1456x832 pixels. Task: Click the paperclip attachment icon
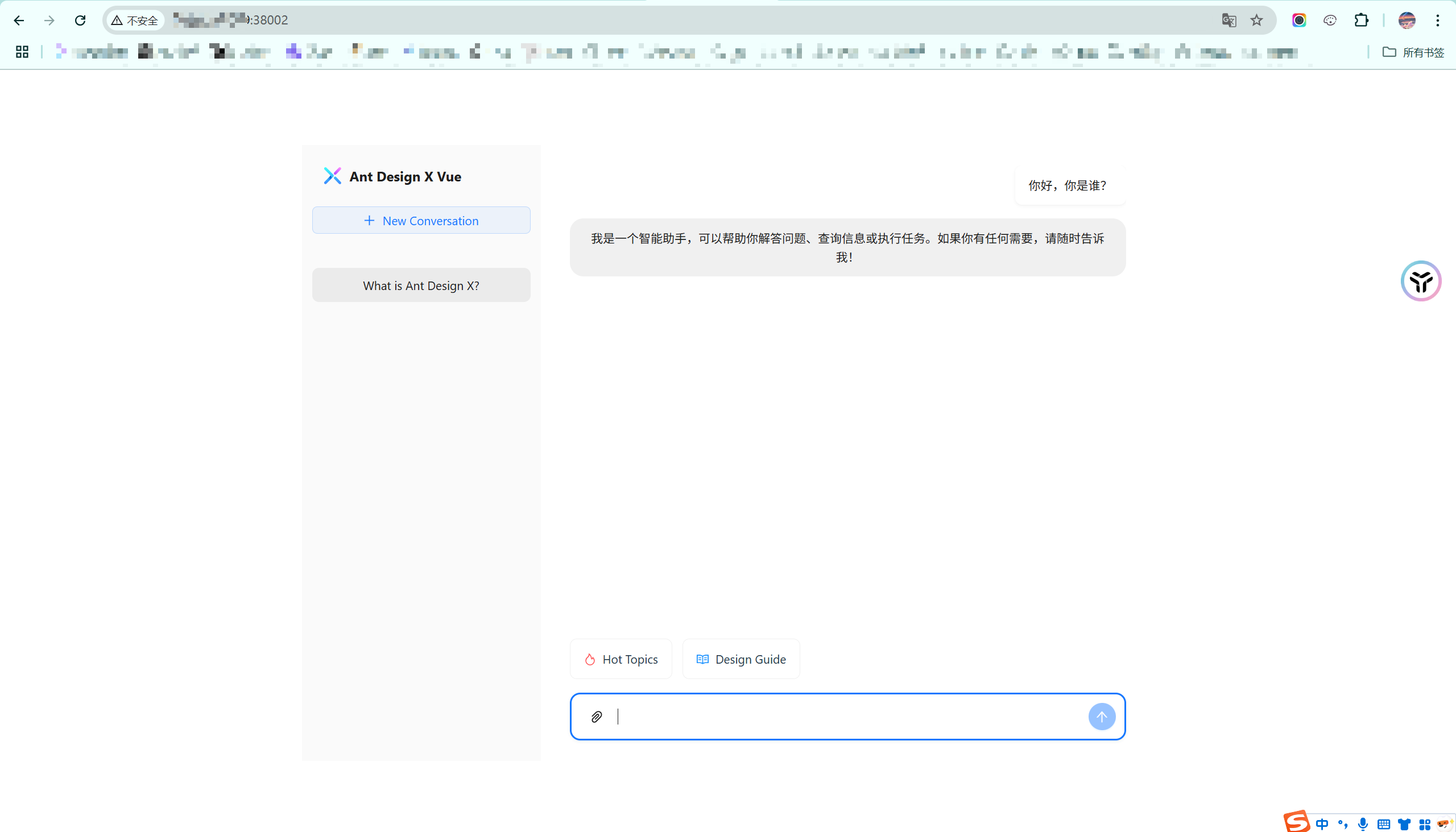coord(597,717)
